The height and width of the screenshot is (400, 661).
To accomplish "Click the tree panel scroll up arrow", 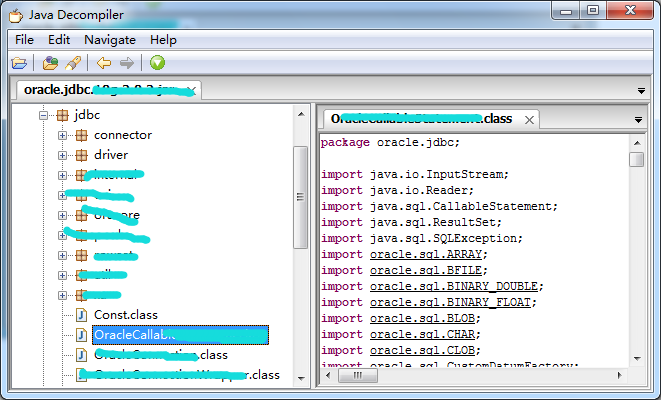I will (301, 114).
